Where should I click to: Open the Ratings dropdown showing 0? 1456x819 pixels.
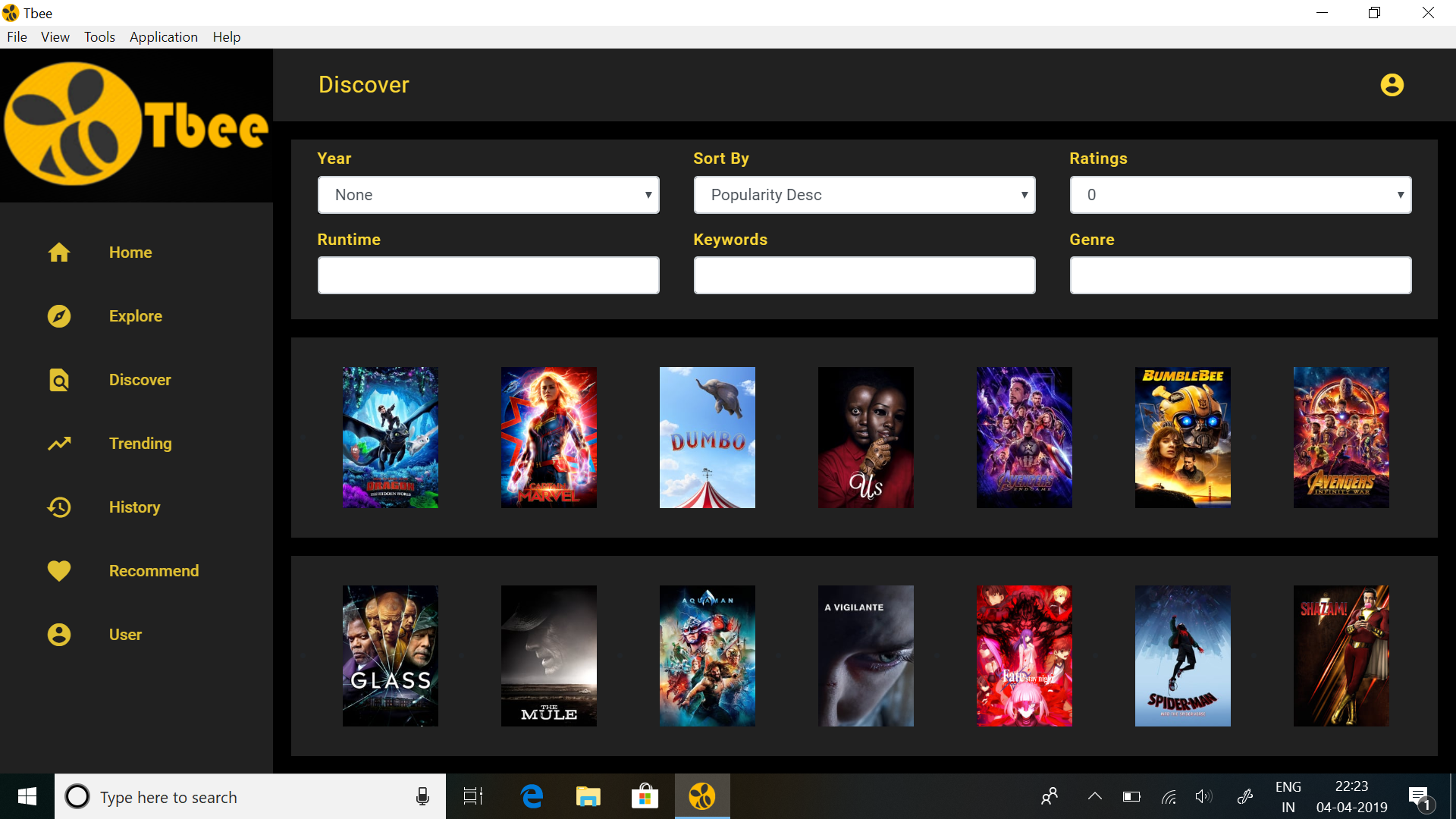pos(1241,195)
